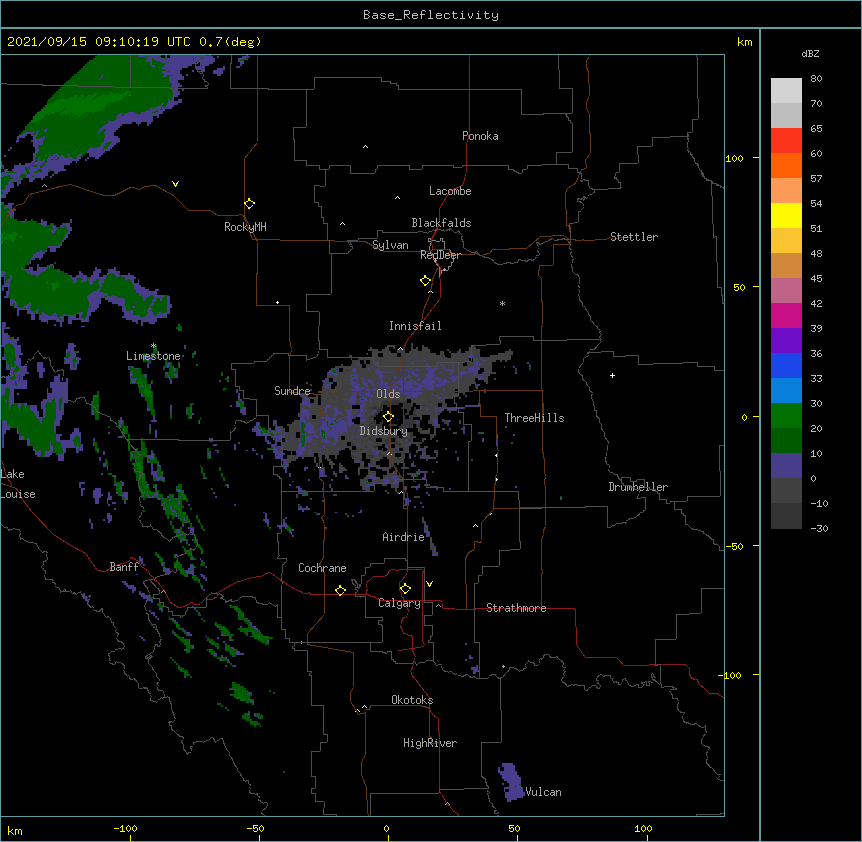Image resolution: width=862 pixels, height=842 pixels.
Task: Click the Olds city label
Action: tap(388, 394)
